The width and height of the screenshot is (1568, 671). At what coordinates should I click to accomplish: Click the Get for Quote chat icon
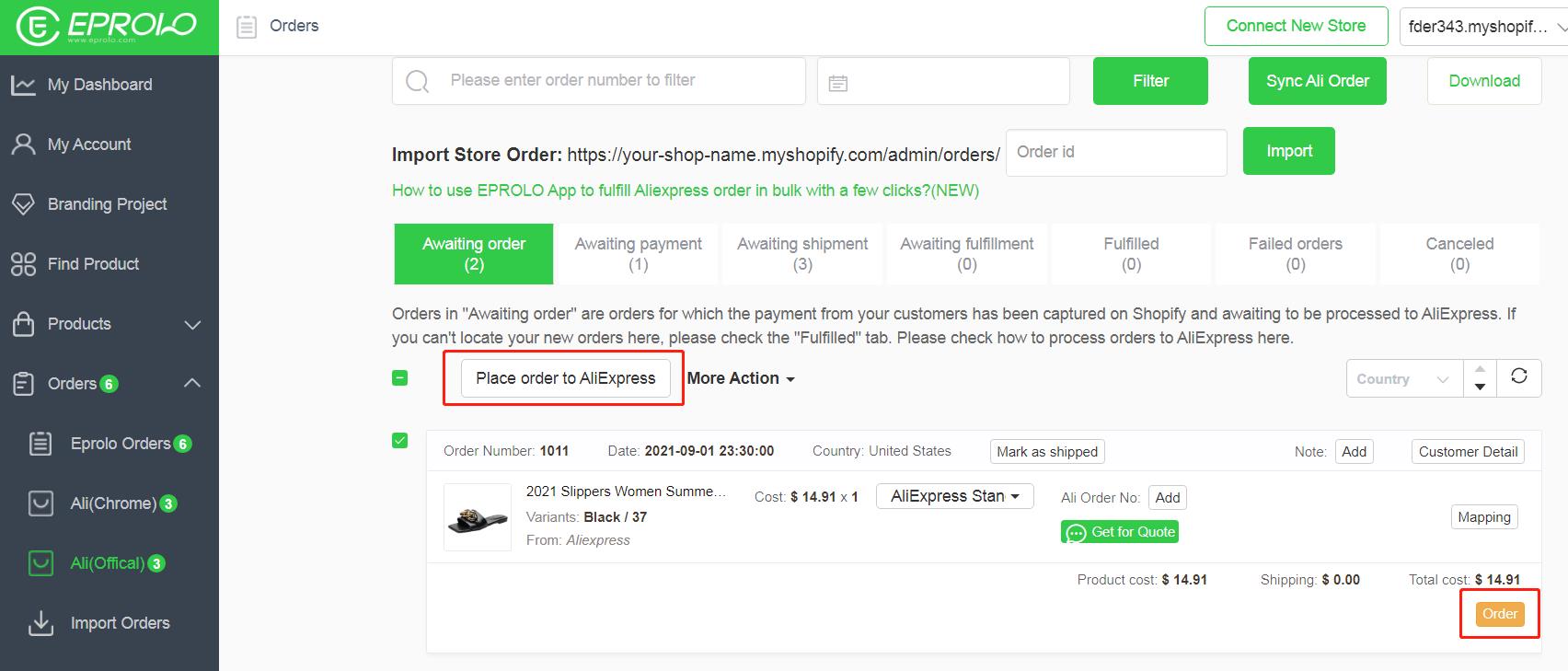pyautogui.click(x=1076, y=532)
